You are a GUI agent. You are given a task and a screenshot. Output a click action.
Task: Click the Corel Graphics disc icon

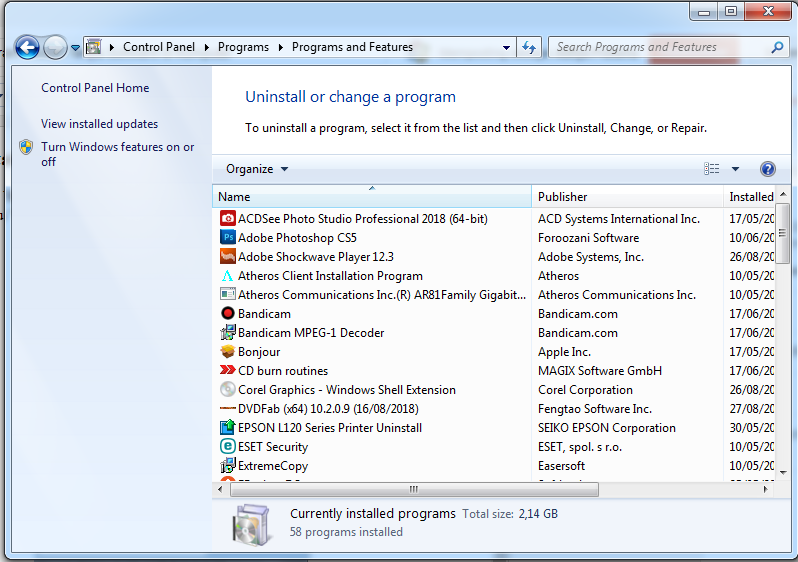coord(227,390)
